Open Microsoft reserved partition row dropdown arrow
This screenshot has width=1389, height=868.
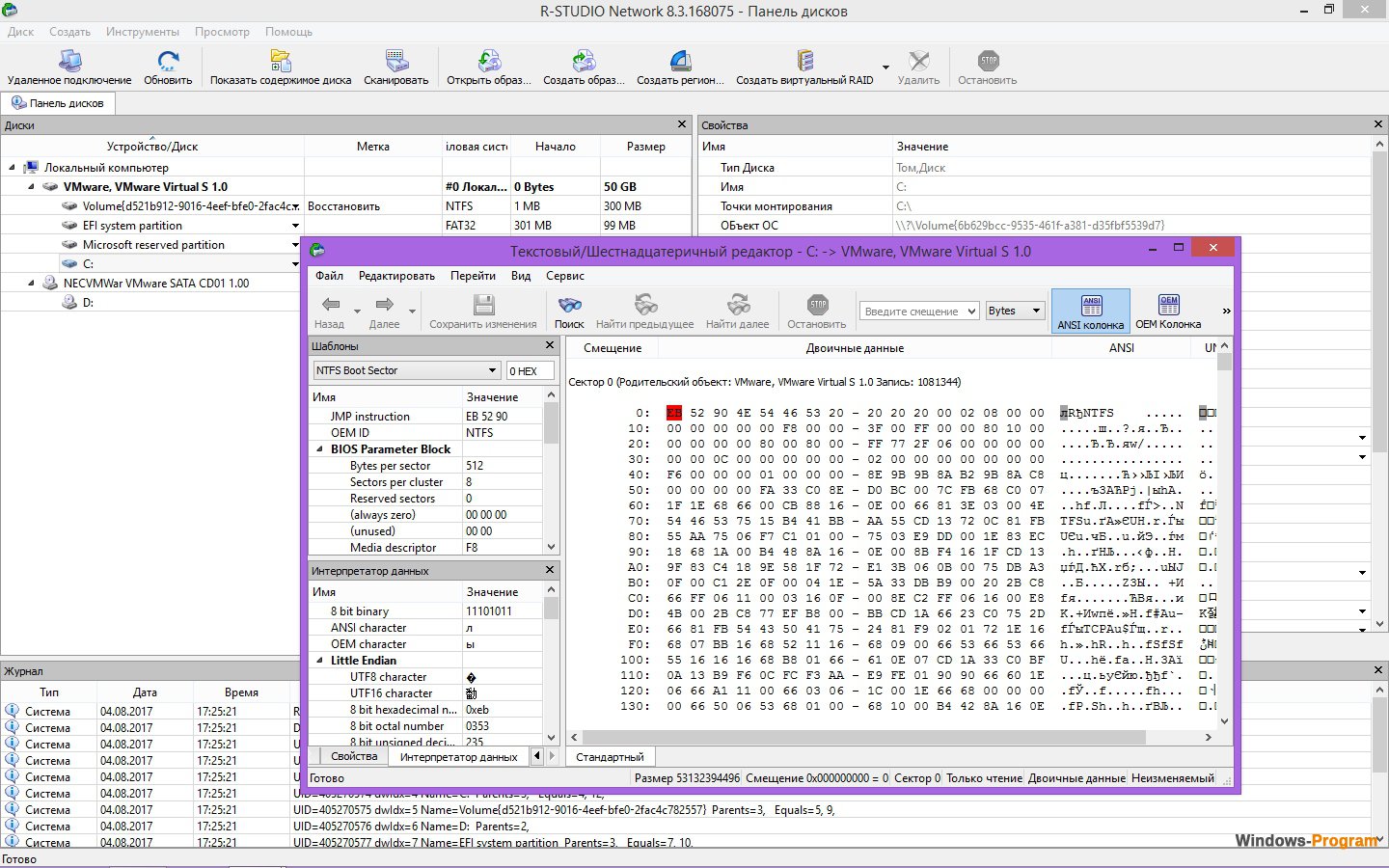pos(295,245)
